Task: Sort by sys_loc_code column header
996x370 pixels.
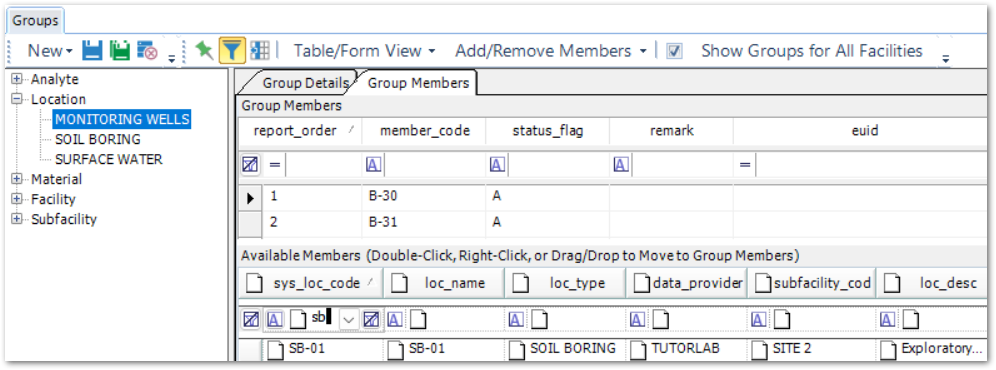Action: 311,284
